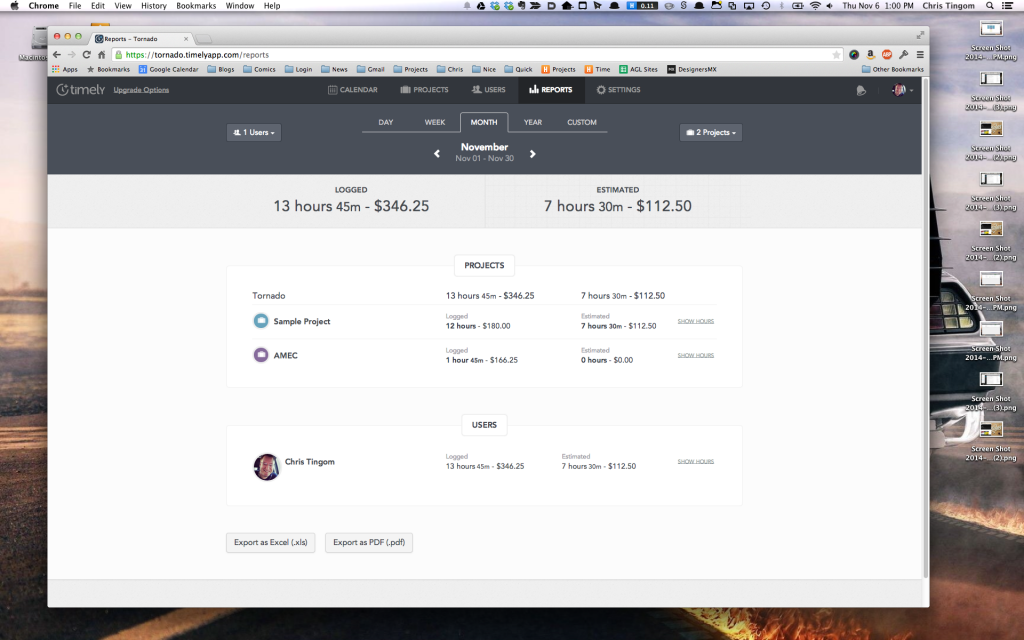Click the AMEC purple project icon
This screenshot has width=1024, height=640.
click(261, 355)
